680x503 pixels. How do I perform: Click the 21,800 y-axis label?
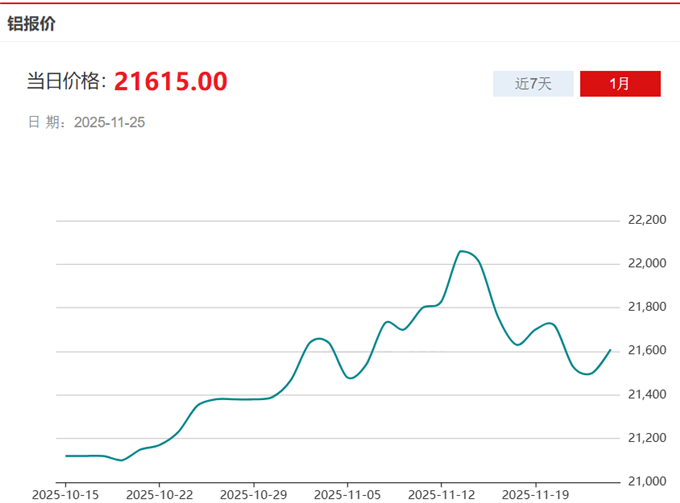(x=645, y=307)
